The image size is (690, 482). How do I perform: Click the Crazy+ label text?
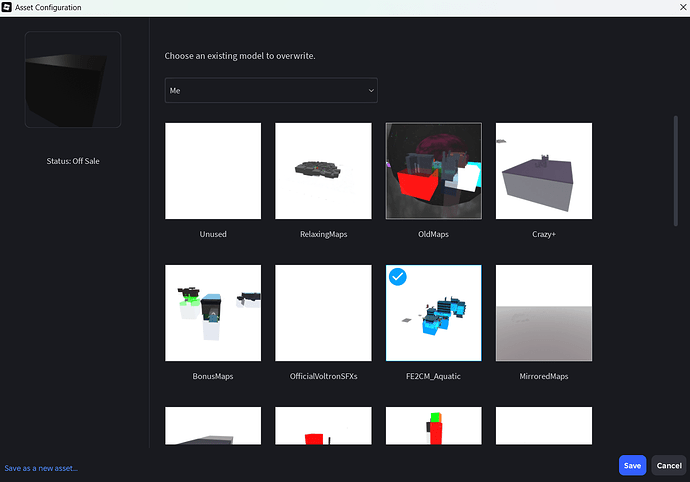click(544, 234)
